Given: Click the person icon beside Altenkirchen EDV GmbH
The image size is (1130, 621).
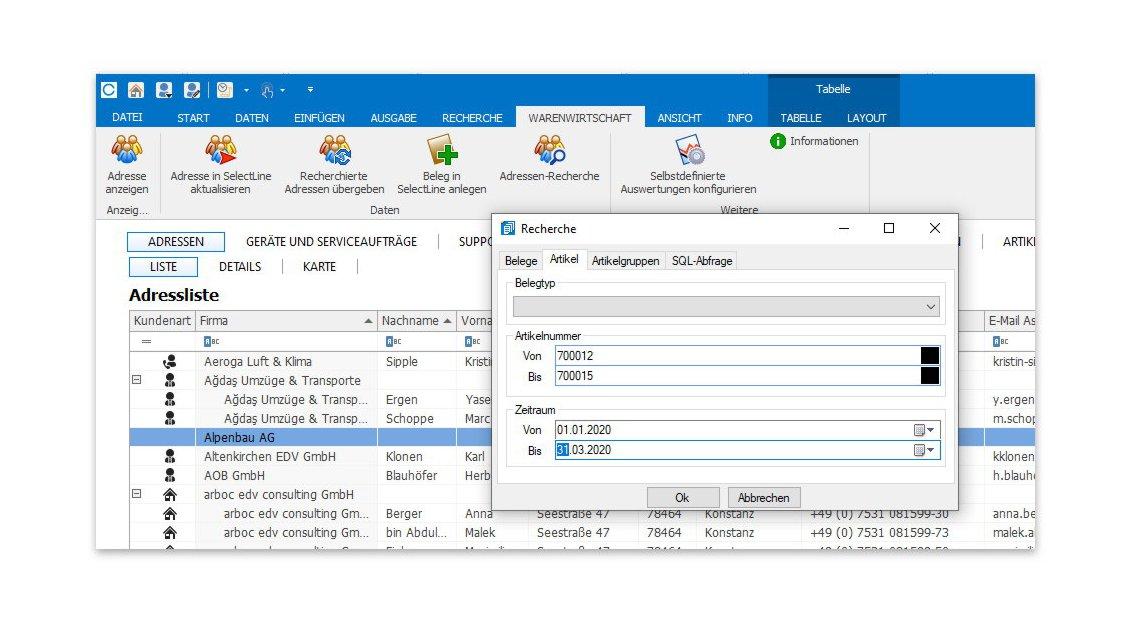Looking at the screenshot, I should pos(170,457).
